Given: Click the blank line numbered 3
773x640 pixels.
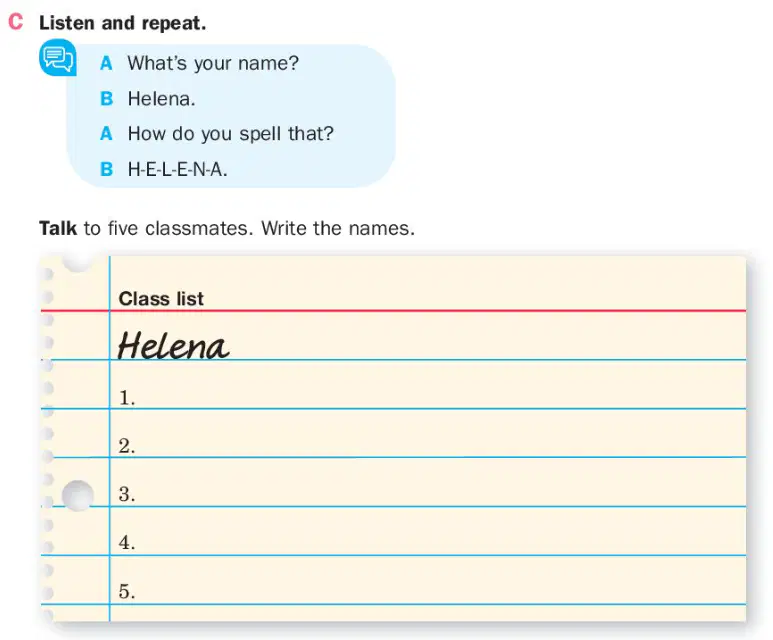Looking at the screenshot, I should click(427, 482).
